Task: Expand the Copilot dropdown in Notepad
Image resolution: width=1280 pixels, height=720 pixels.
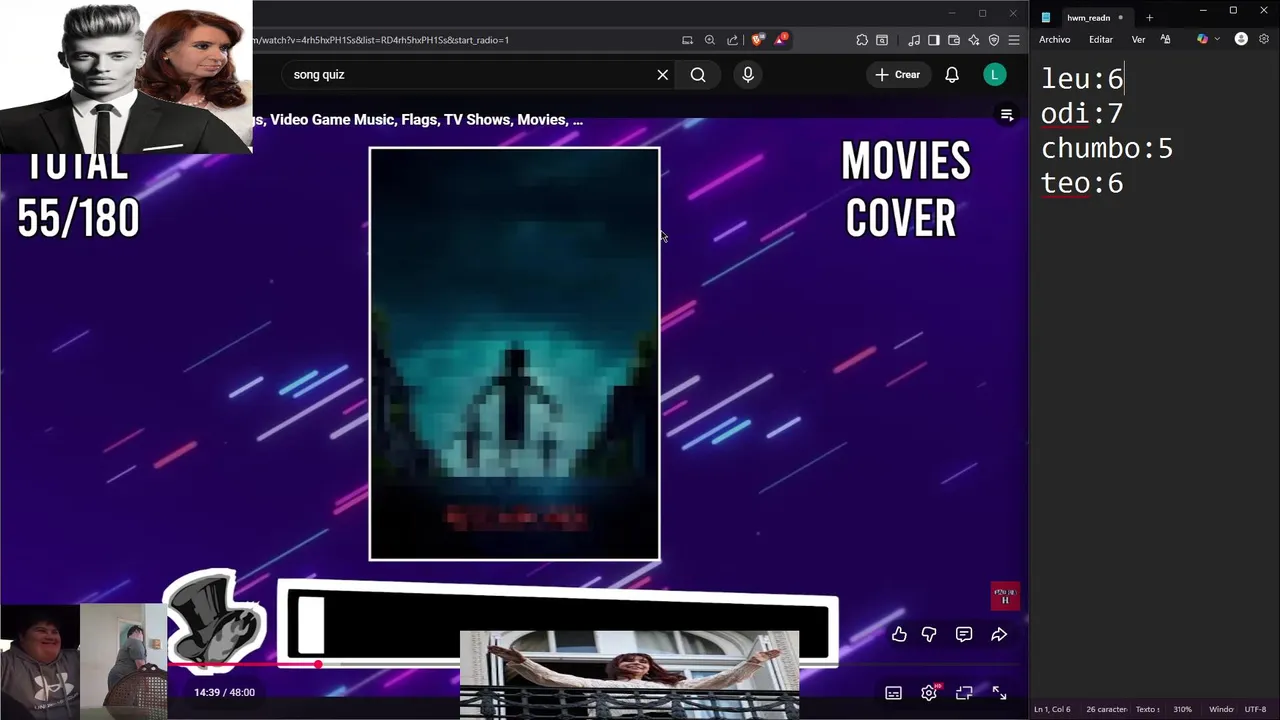Action: [x=1217, y=39]
